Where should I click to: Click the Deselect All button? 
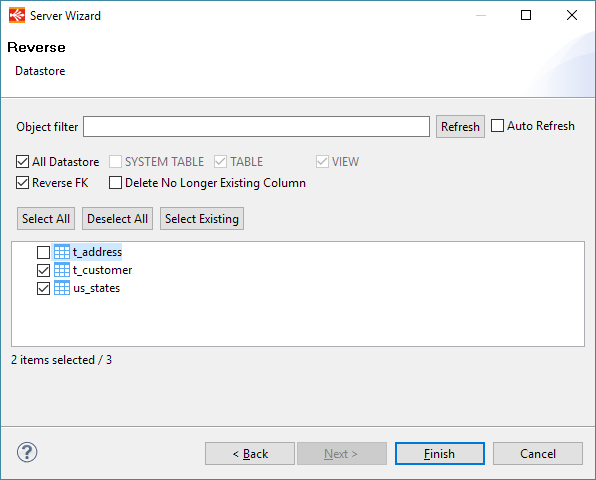click(117, 219)
